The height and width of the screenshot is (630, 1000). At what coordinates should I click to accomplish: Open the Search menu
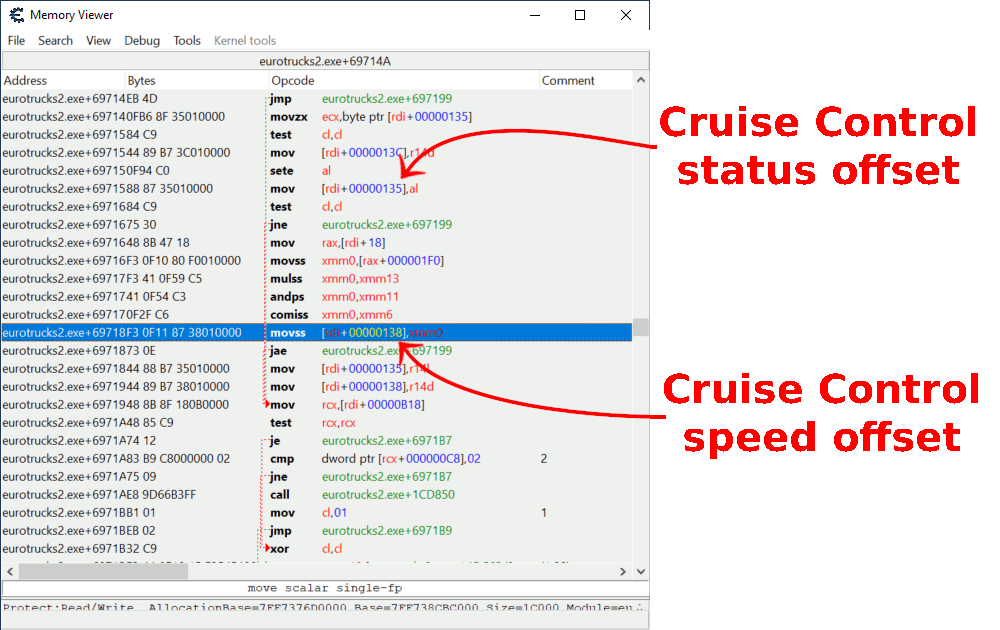55,41
